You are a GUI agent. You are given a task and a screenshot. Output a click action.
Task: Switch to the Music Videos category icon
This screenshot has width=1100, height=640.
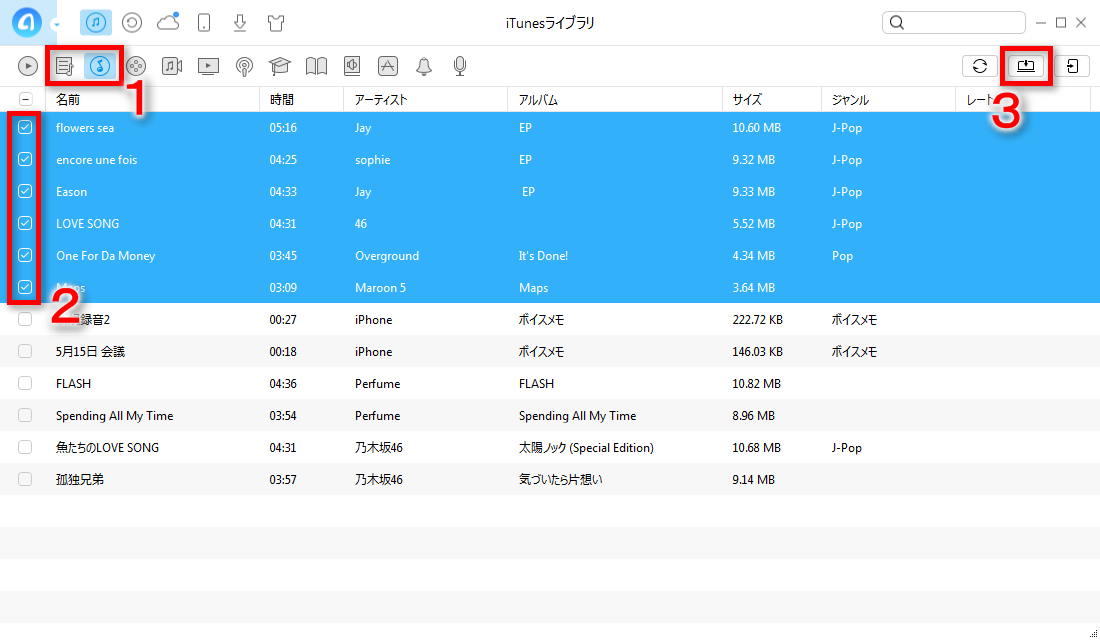(x=172, y=66)
